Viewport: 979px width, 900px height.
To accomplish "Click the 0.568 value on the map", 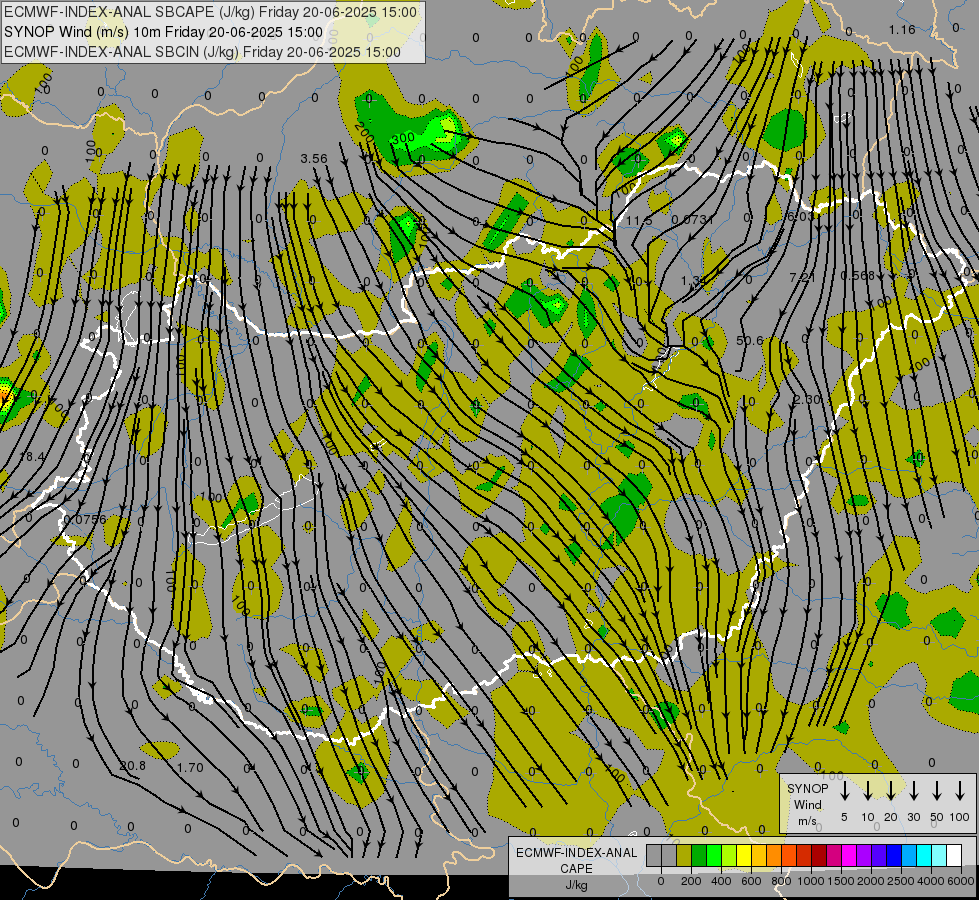I will pos(858,275).
